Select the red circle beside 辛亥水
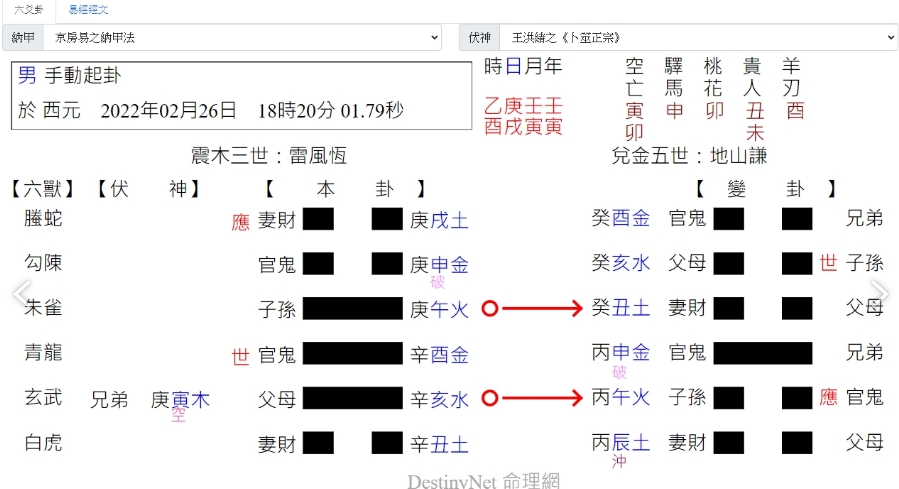899x489 pixels. point(490,398)
